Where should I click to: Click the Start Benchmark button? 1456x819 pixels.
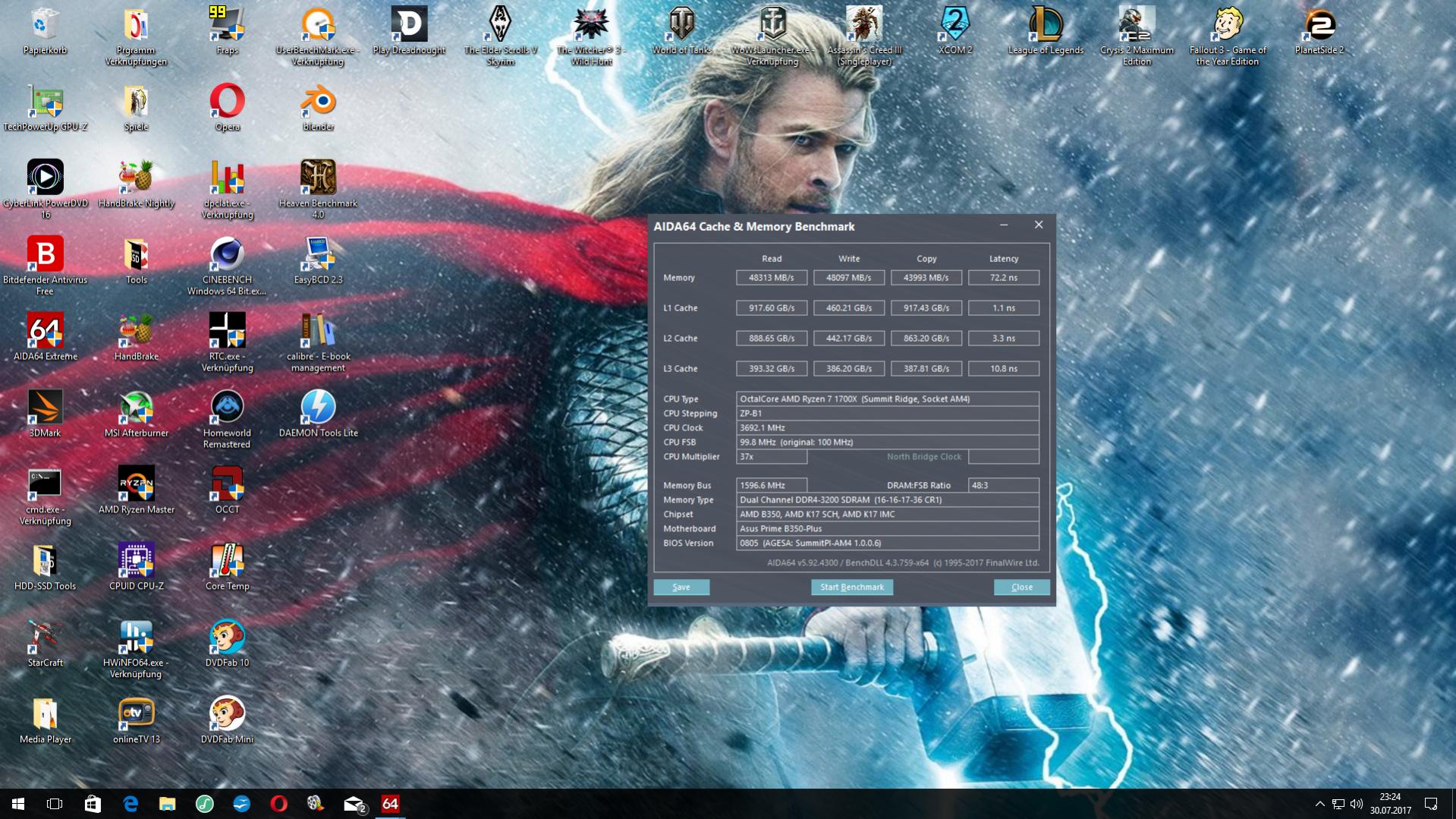pyautogui.click(x=851, y=587)
